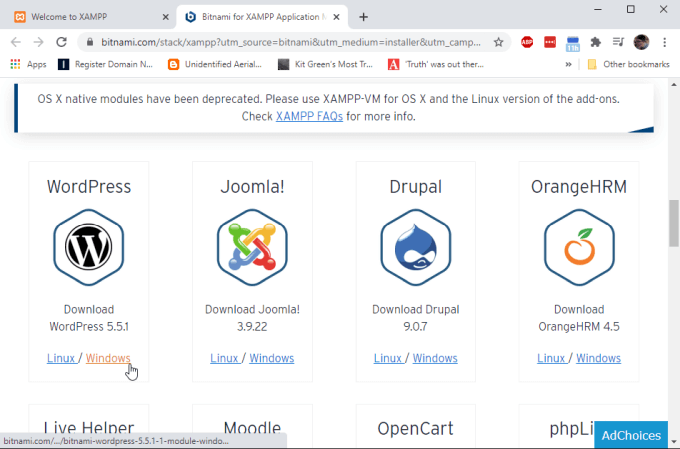Click the 'Download OrangeHRM 4.5' text
The width and height of the screenshot is (680, 449).
pyautogui.click(x=579, y=318)
